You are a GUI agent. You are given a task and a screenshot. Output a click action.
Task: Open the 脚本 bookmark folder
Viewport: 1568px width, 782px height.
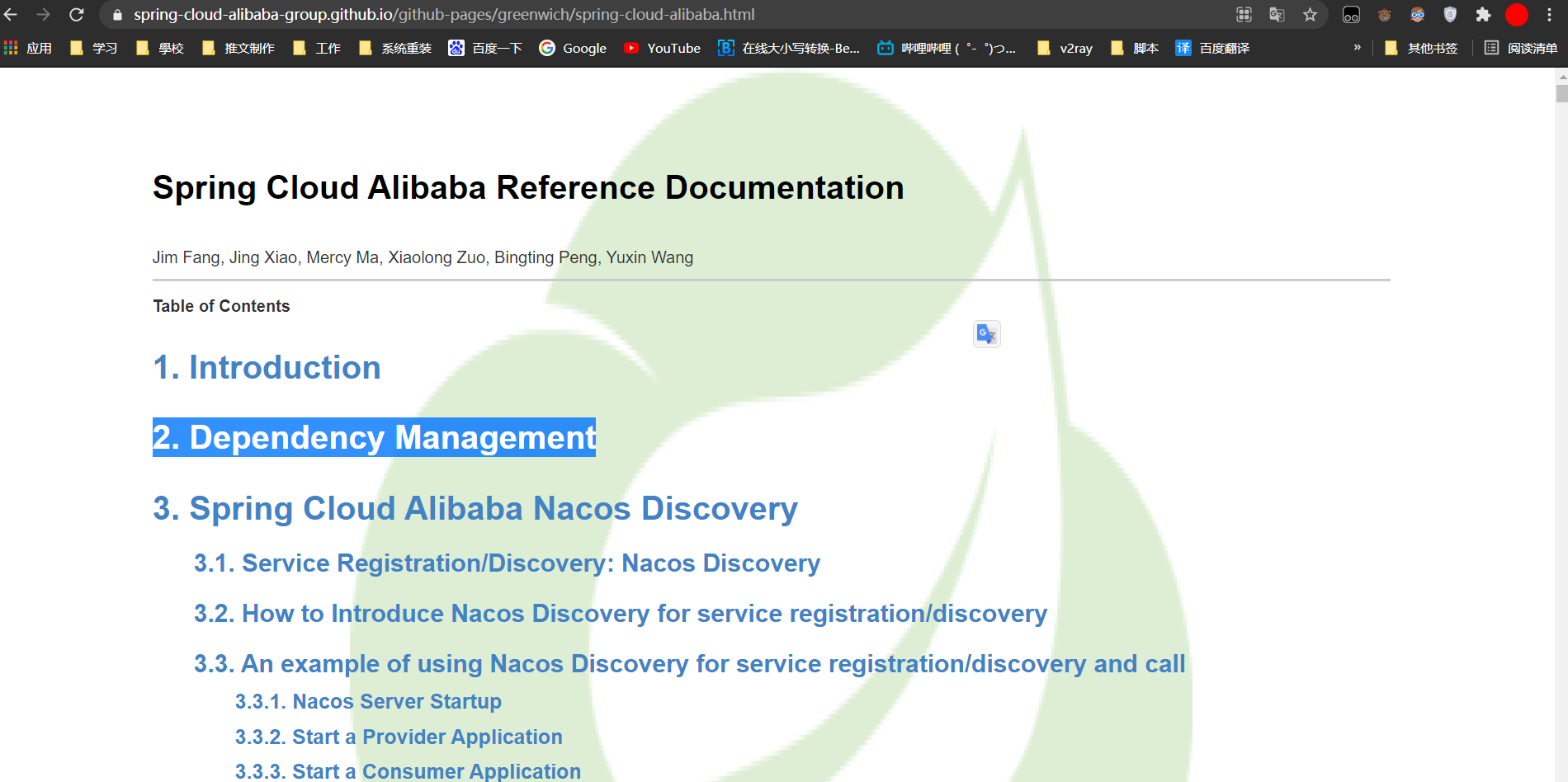[1135, 48]
